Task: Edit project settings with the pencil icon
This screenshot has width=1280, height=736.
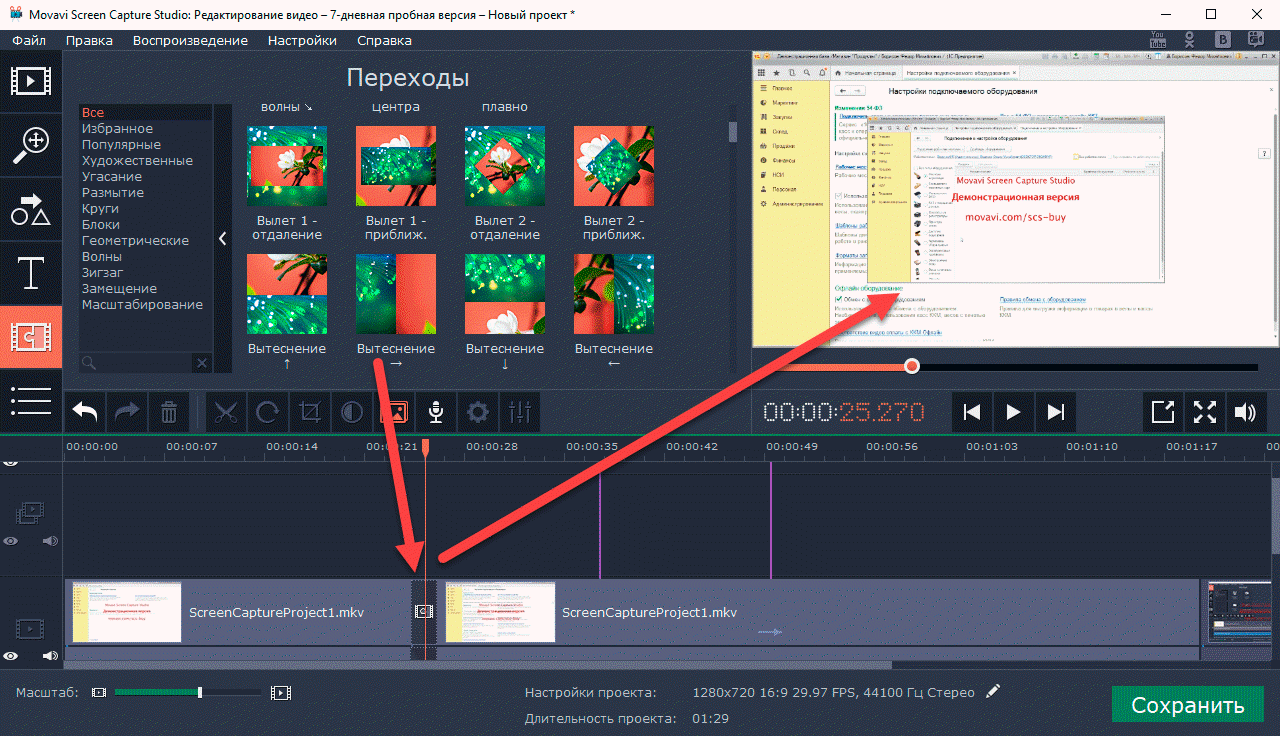Action: [992, 691]
